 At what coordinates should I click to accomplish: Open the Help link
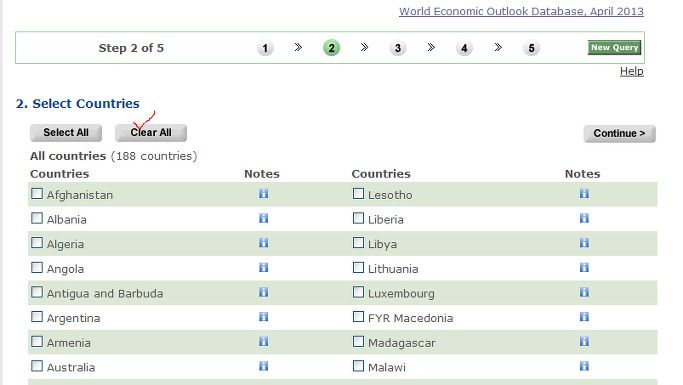632,71
